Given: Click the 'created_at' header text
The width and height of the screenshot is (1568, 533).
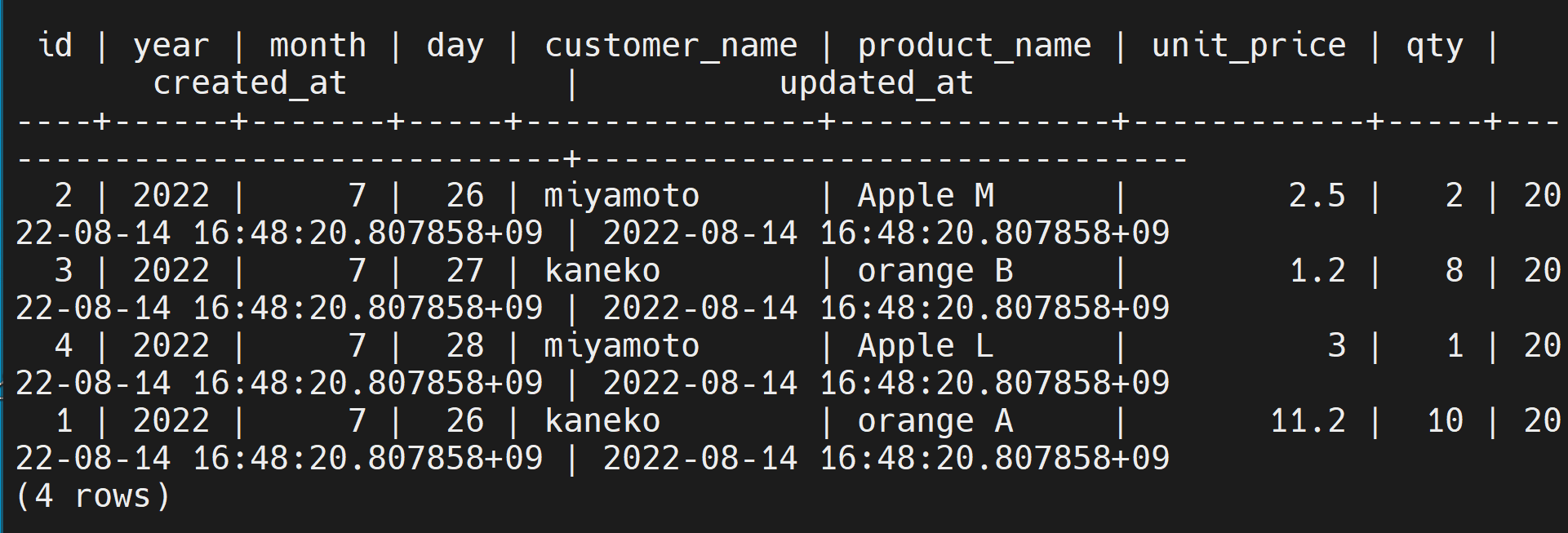Looking at the screenshot, I should 249,82.
